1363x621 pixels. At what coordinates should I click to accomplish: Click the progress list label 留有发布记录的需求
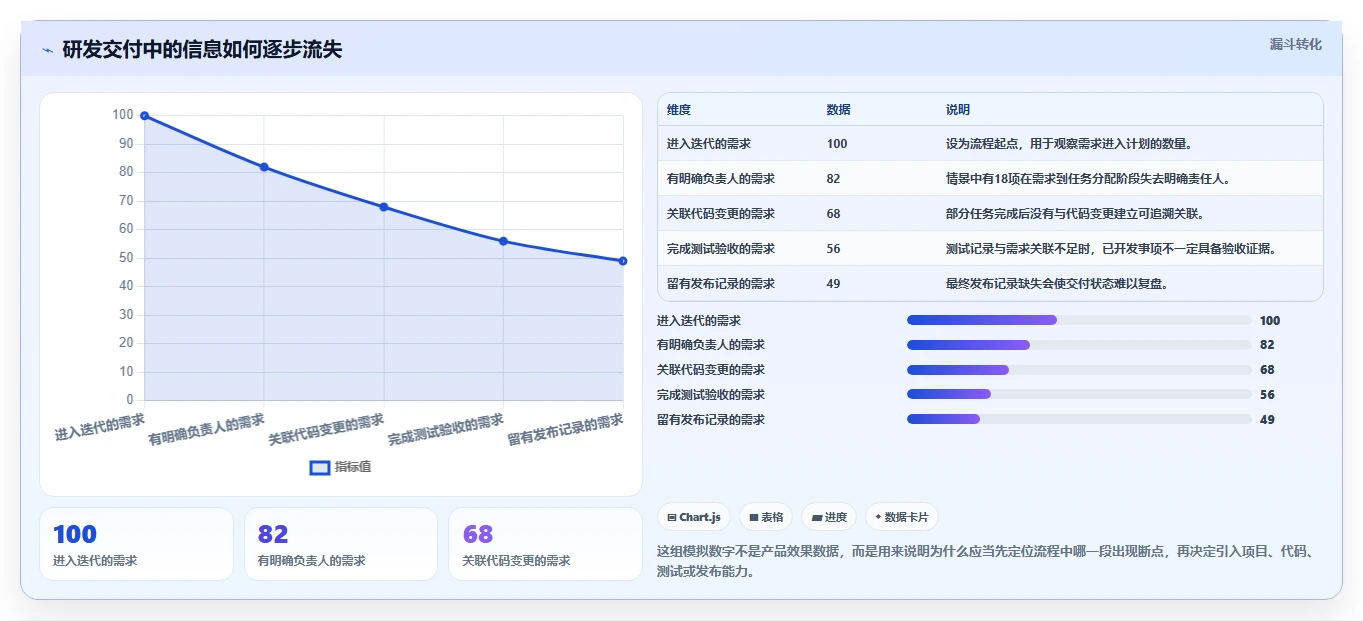pyautogui.click(x=711, y=420)
